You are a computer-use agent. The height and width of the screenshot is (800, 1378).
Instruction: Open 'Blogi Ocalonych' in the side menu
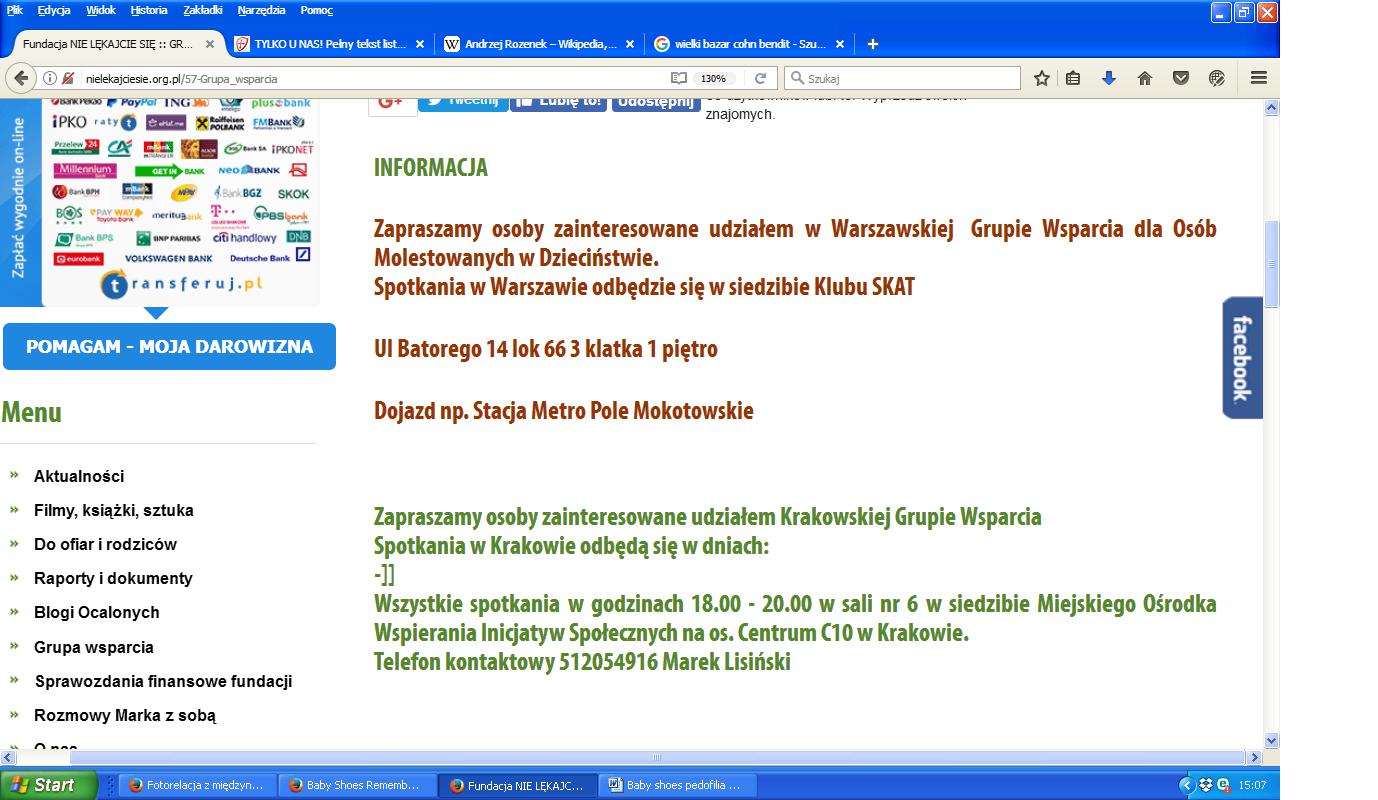pos(96,612)
